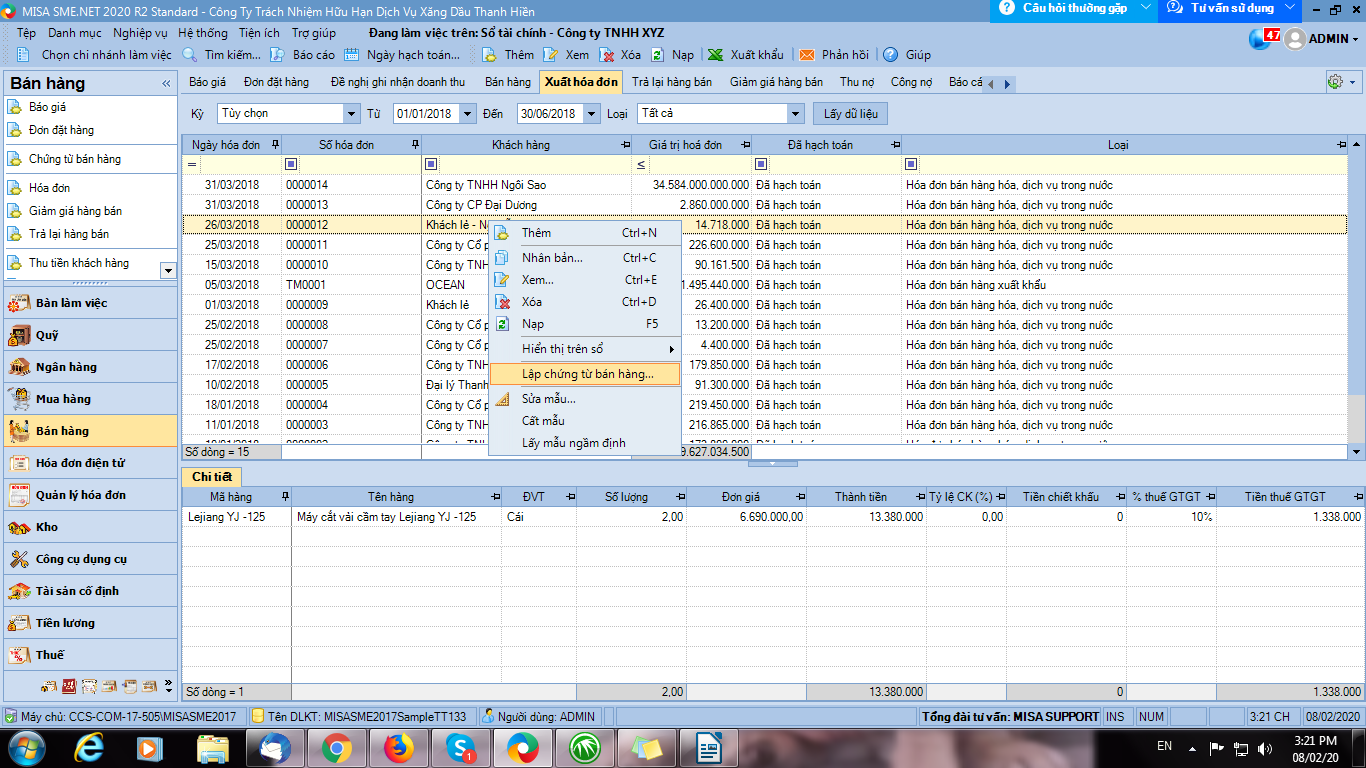Click the Xóa (delete) toolbar icon

pyautogui.click(x=606, y=55)
